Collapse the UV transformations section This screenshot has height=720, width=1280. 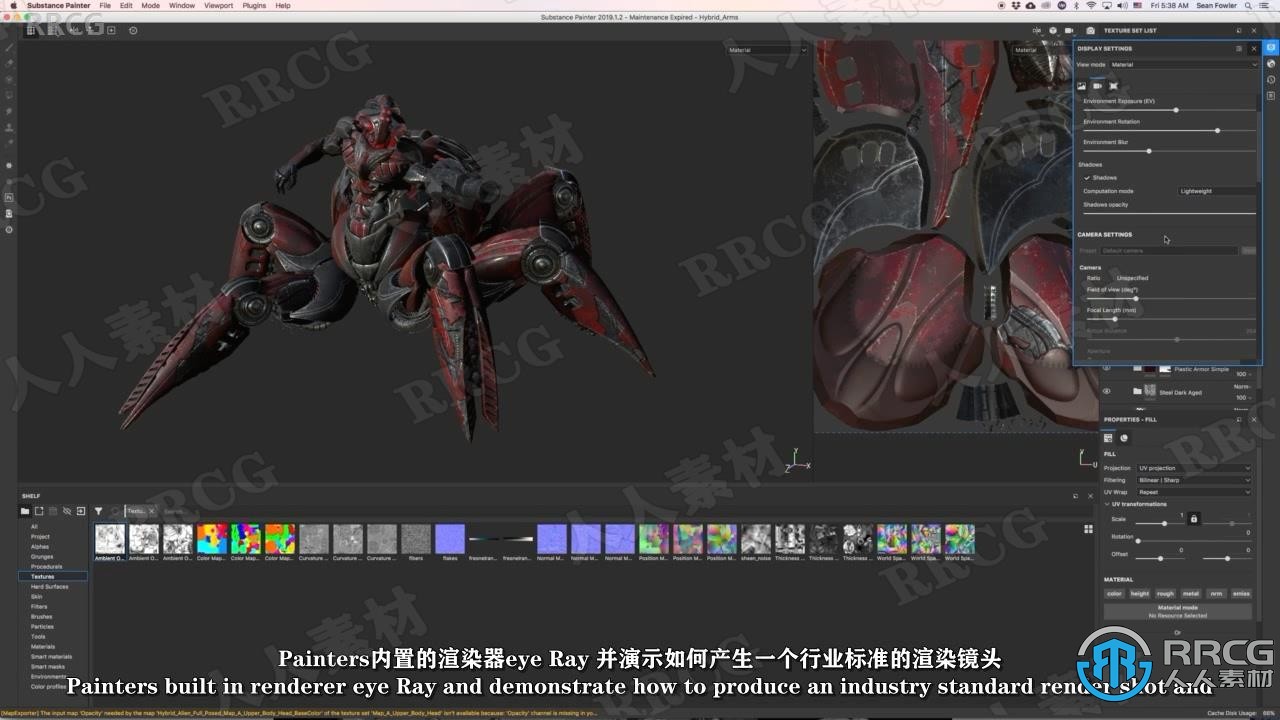coord(1107,504)
